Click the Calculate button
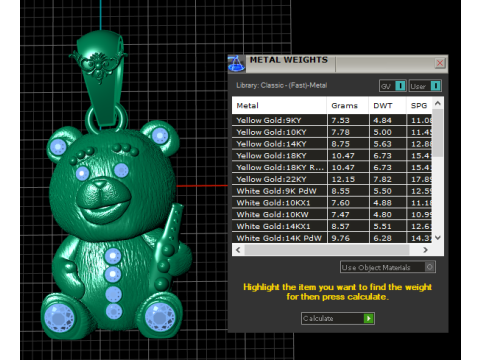 point(338,318)
